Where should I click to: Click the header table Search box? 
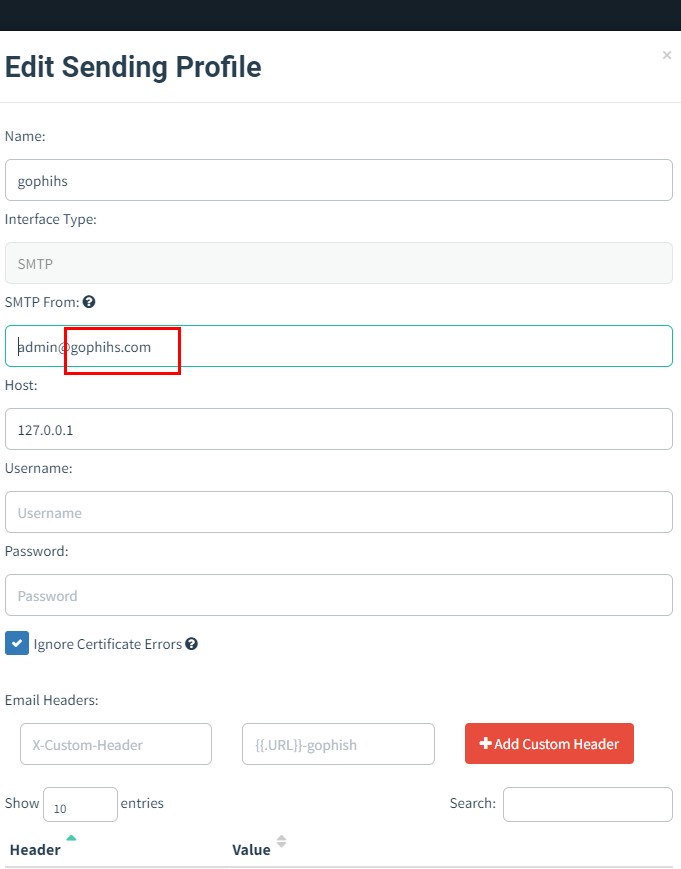click(588, 805)
